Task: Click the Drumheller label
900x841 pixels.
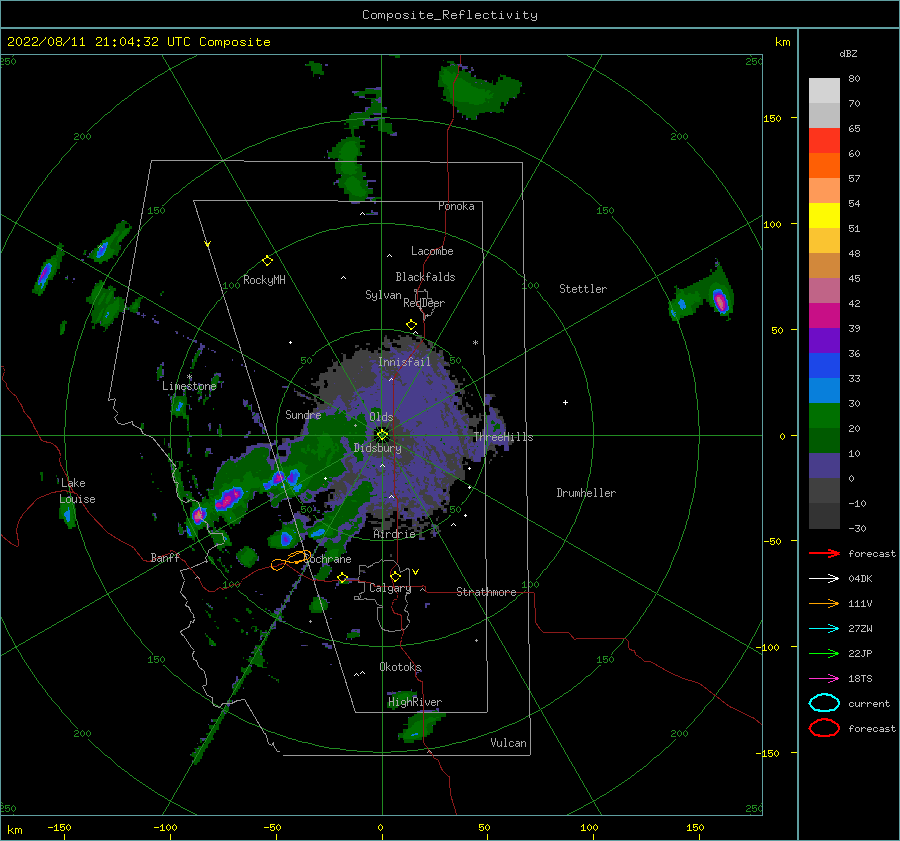Action: tap(586, 493)
